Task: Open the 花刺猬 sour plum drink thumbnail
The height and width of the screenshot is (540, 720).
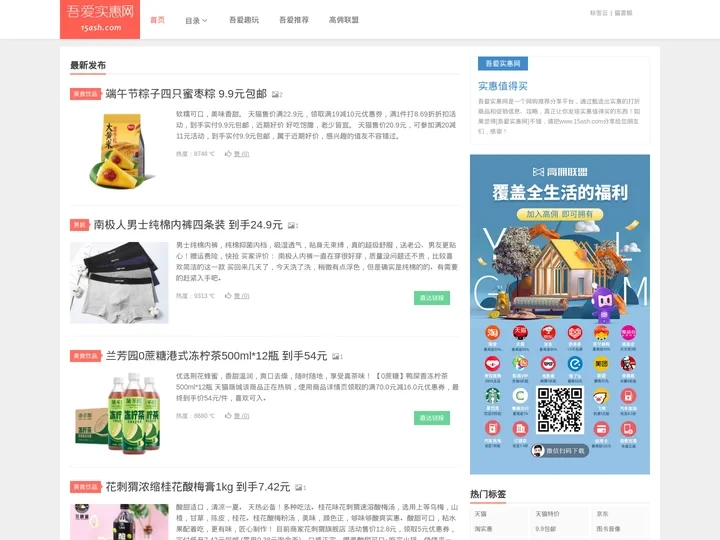Action: click(119, 522)
